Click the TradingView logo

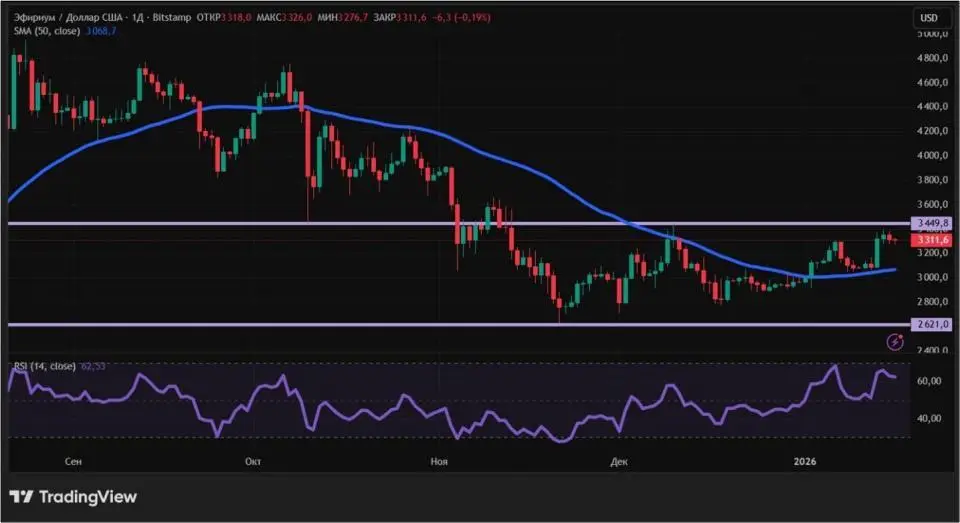click(73, 497)
